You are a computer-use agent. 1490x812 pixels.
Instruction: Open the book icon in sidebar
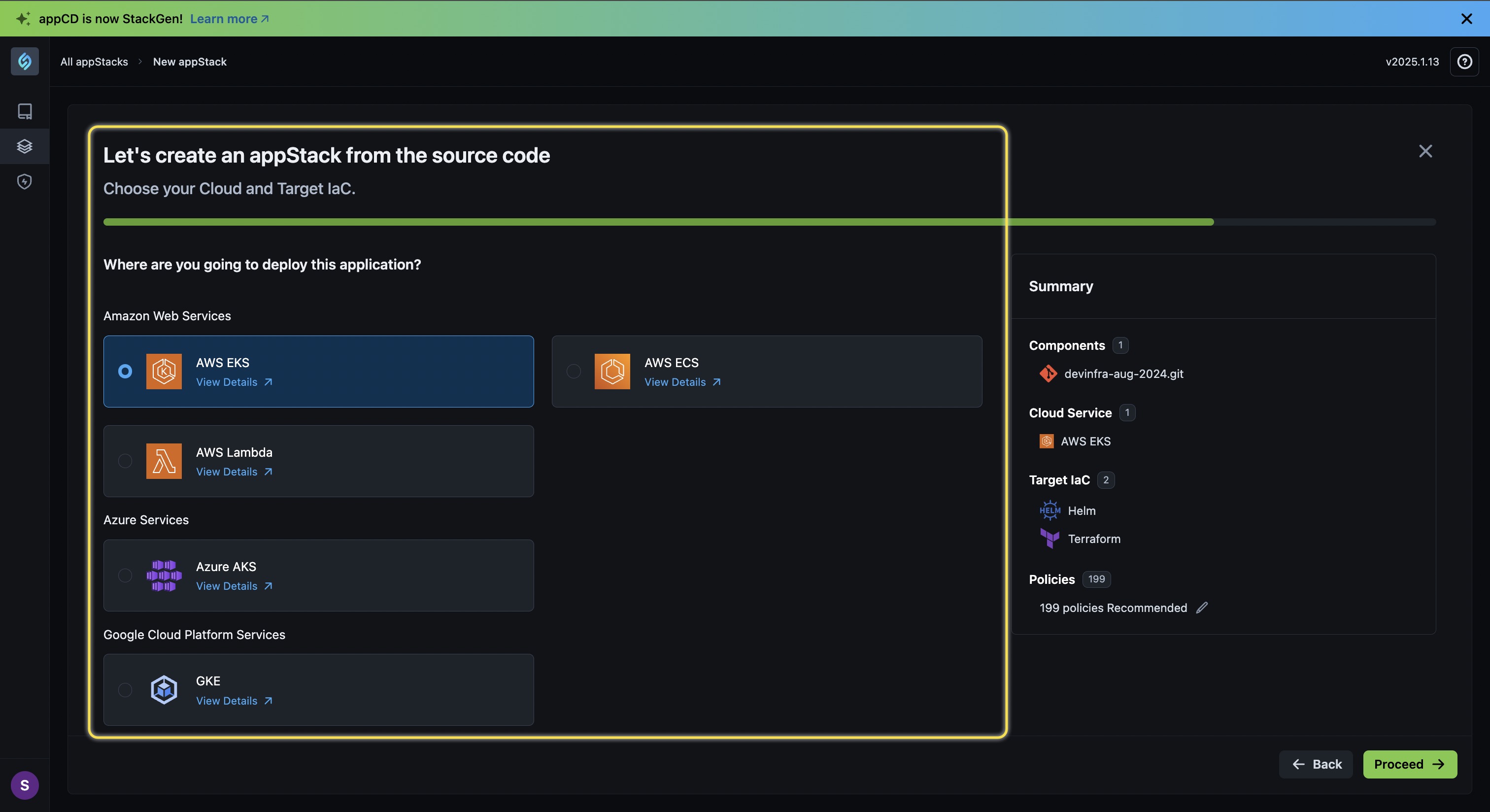tap(24, 111)
